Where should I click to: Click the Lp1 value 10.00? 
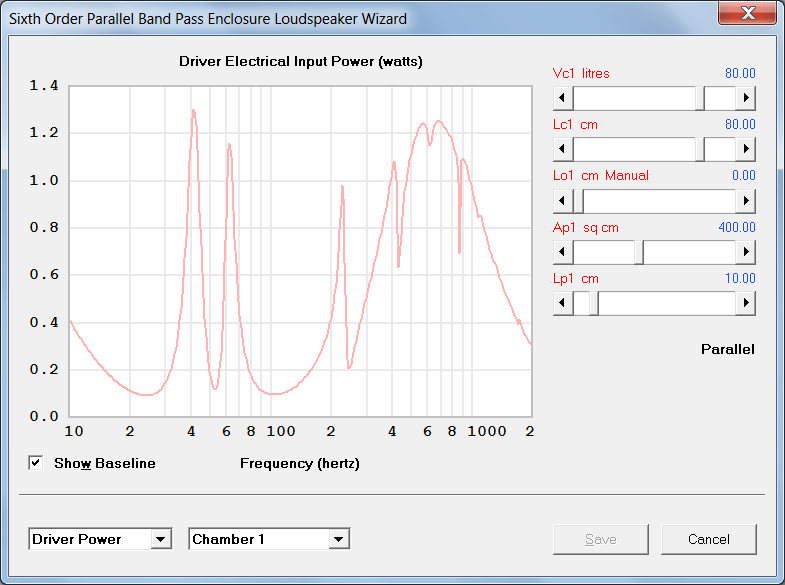pos(740,278)
